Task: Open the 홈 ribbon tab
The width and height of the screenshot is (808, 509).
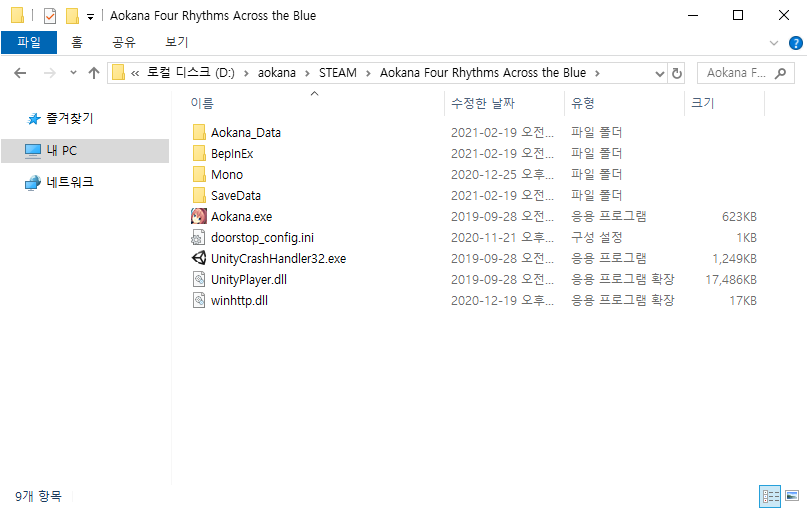Action: (x=77, y=42)
